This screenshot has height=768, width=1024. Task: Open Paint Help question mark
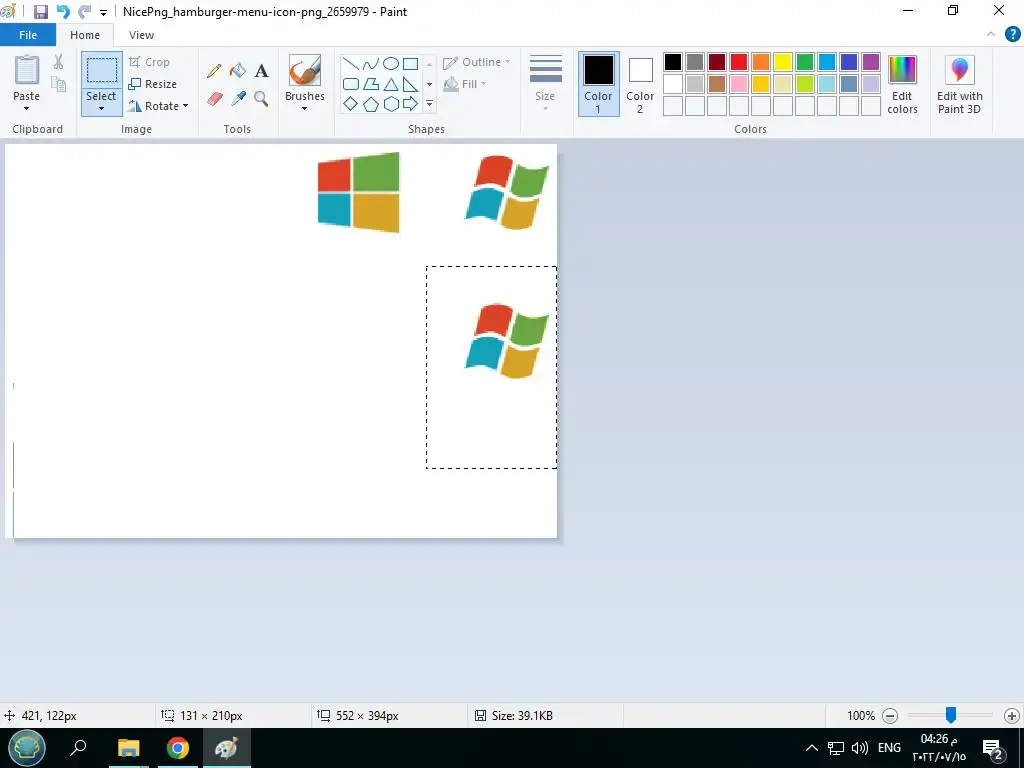click(1012, 35)
